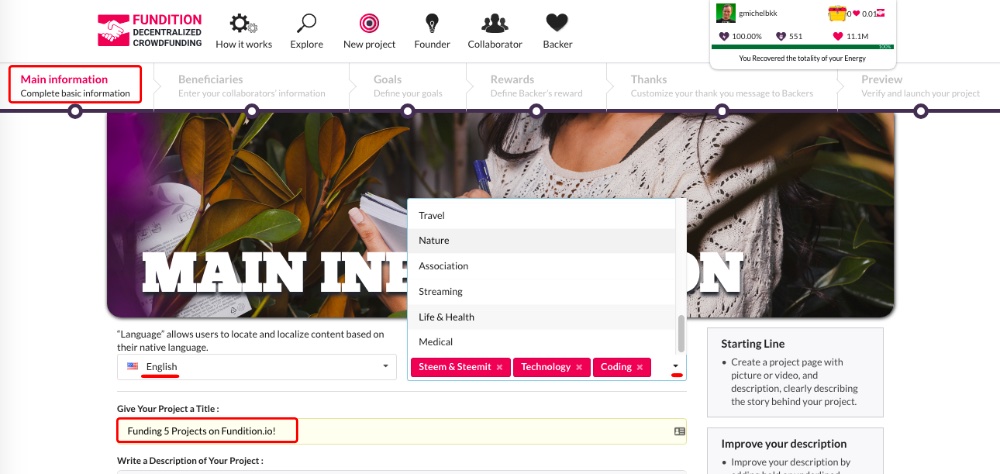This screenshot has height=474, width=1000.
Task: Click the Collaborator label
Action: coord(495,45)
